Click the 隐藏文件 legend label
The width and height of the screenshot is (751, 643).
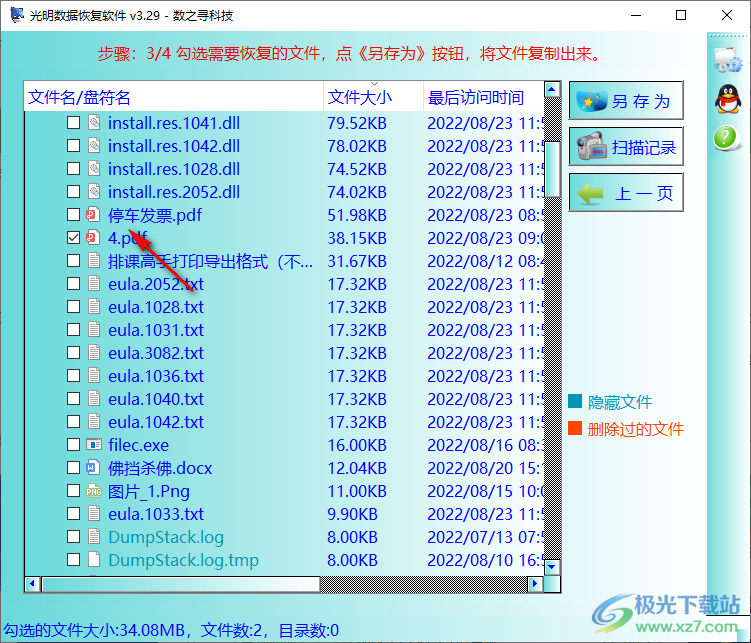click(x=620, y=402)
